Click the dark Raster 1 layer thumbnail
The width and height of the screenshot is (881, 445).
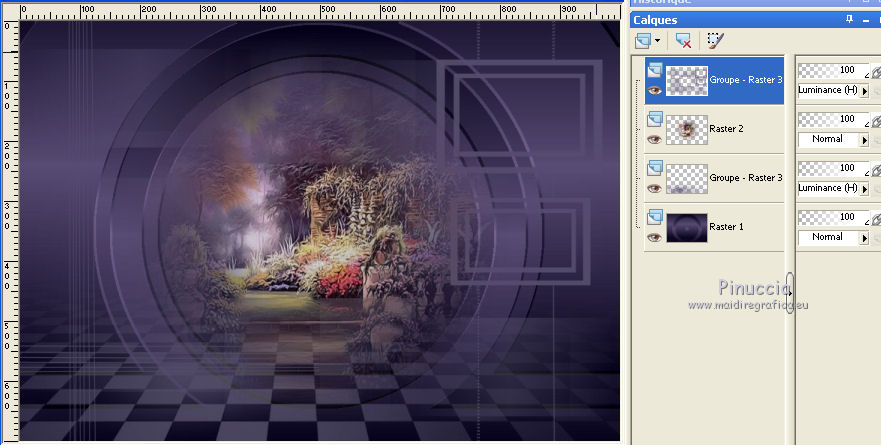687,228
